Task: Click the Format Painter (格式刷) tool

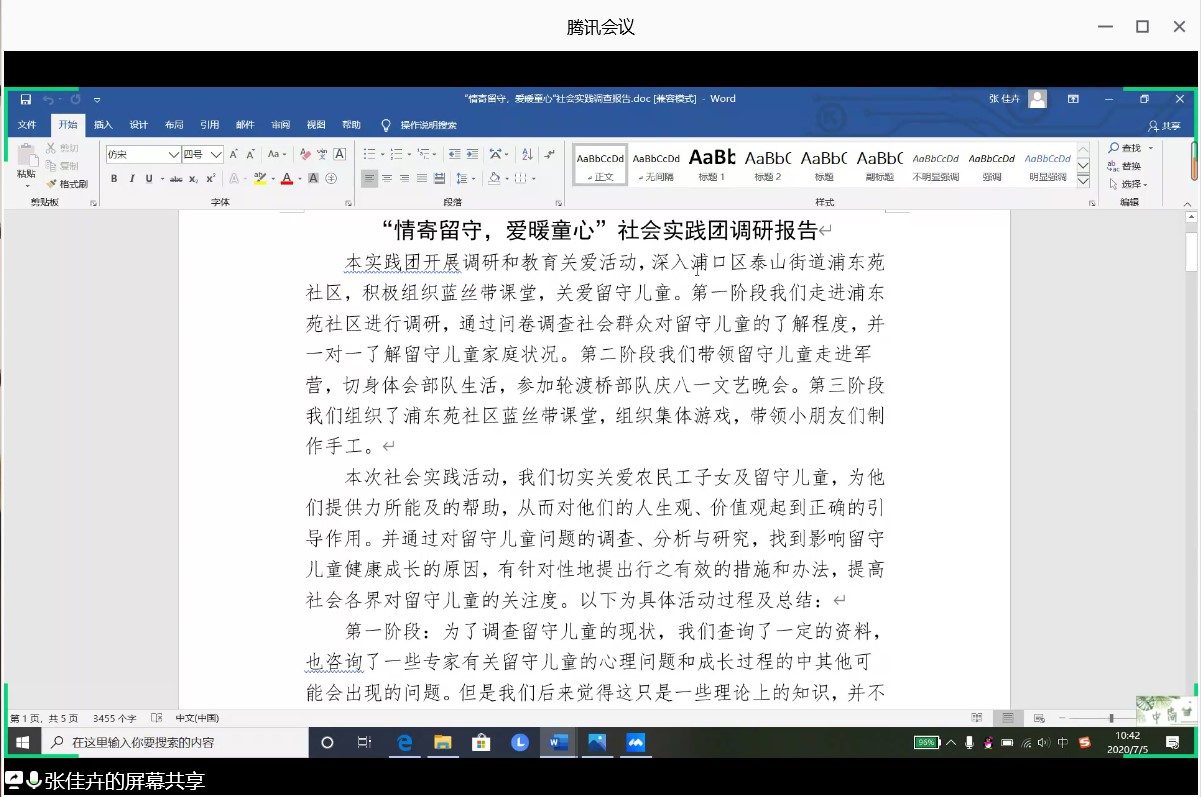Action: (67, 184)
